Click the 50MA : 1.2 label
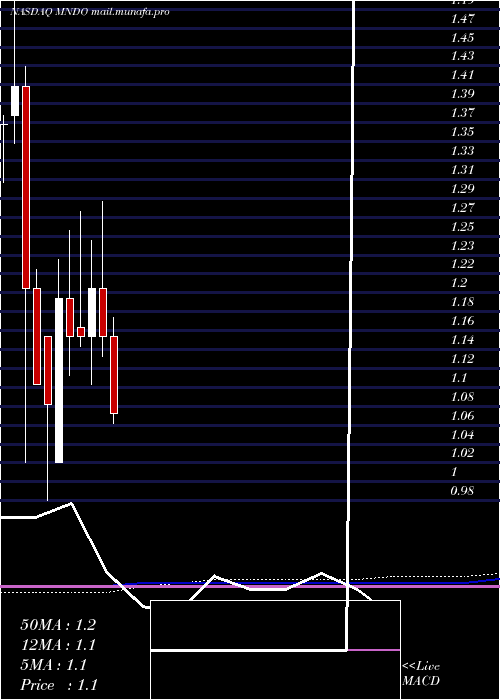The image size is (500, 700). point(58,625)
